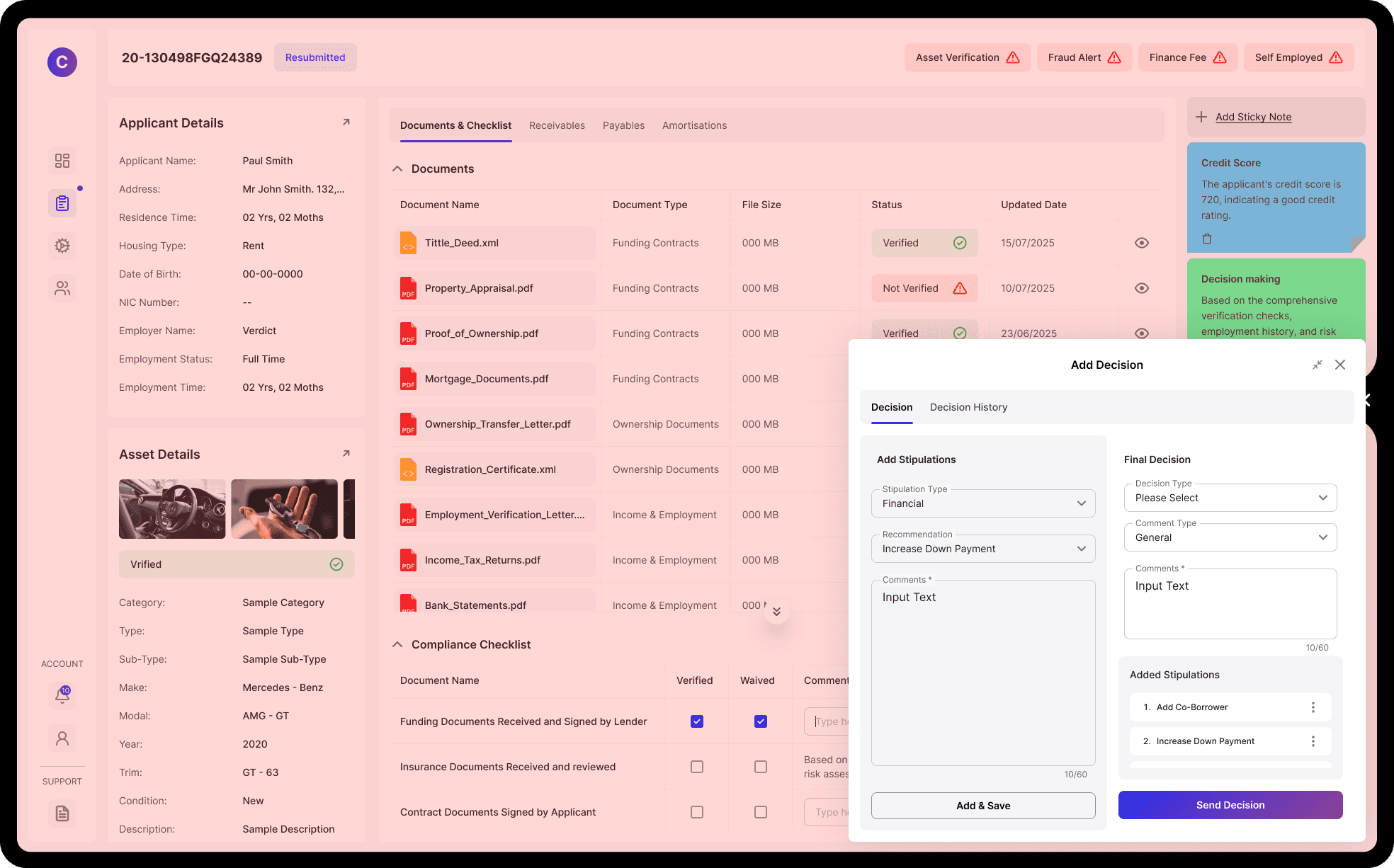Collapse the Add Decision dialog
Screen dimensions: 1394x868
click(x=1317, y=365)
